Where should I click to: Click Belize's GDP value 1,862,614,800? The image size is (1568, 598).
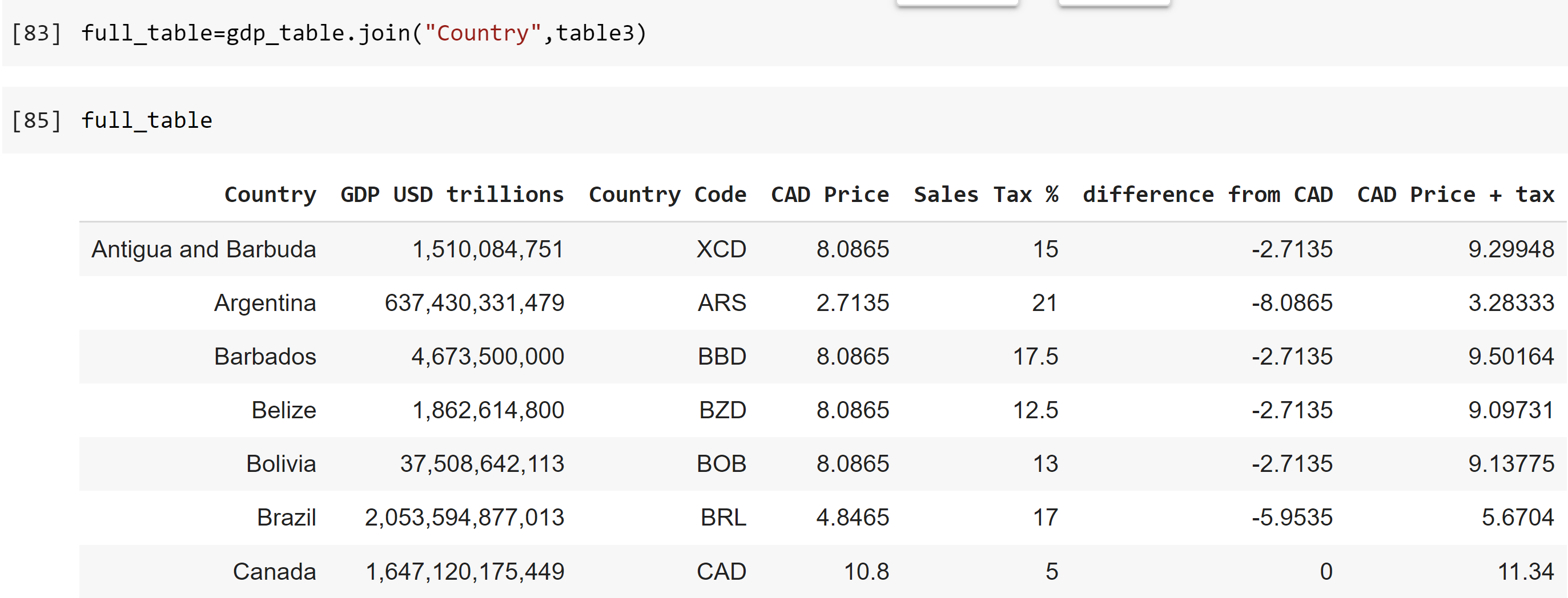click(488, 410)
